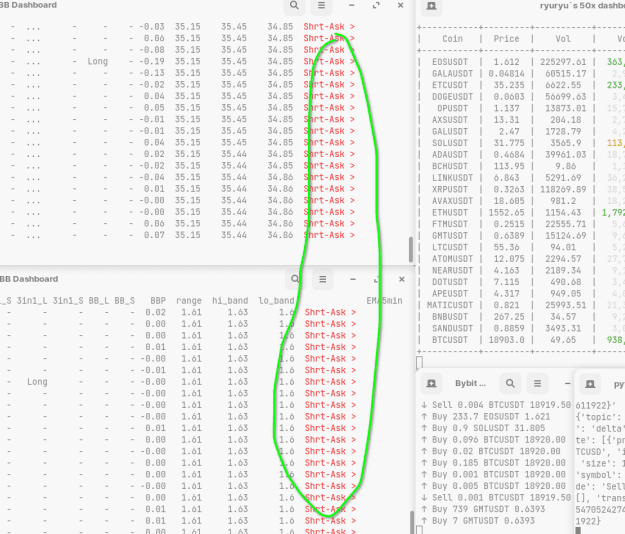Click the Price column header
This screenshot has height=534, width=625.
(506, 39)
